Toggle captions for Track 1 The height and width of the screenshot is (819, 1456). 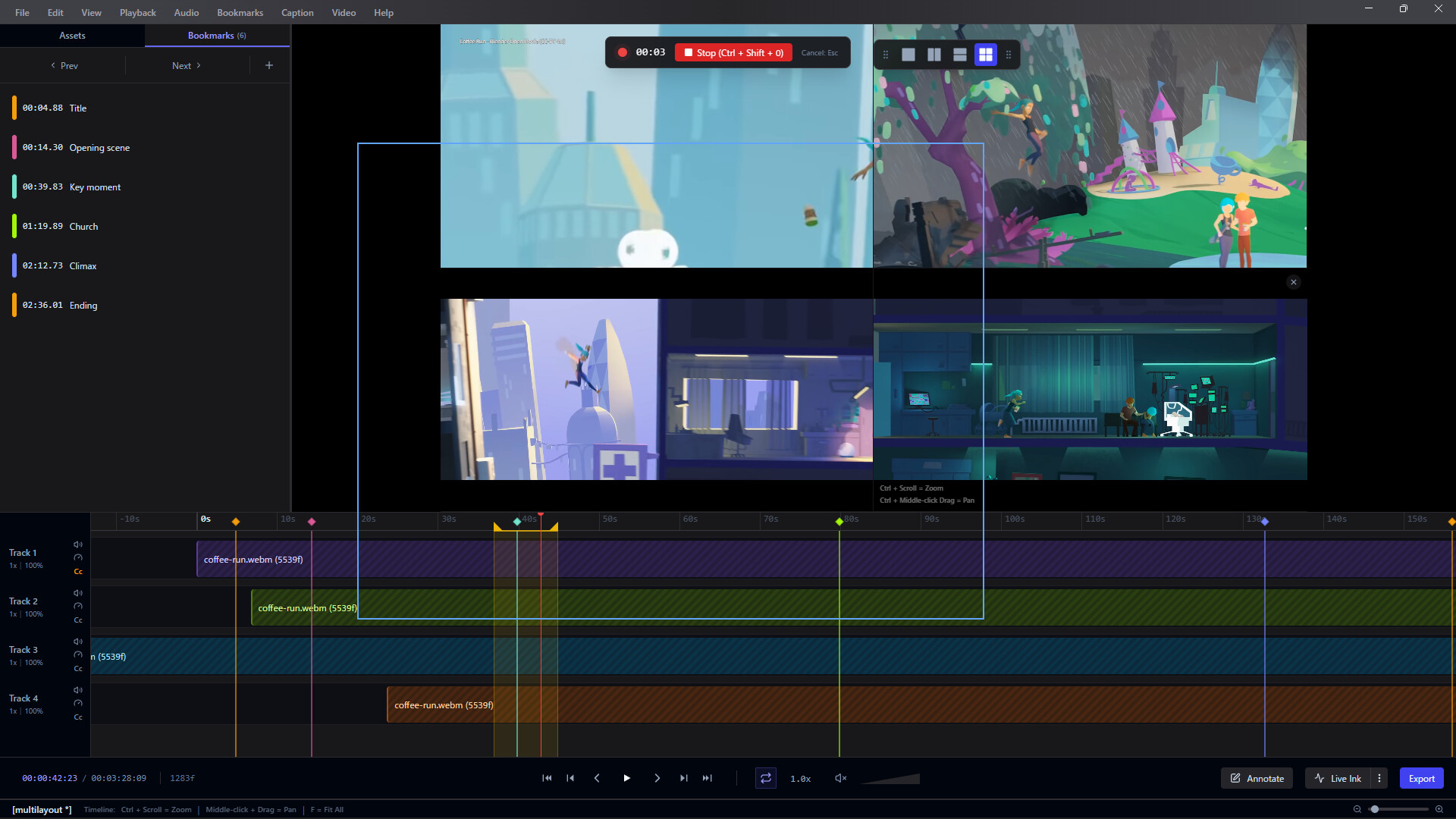(78, 571)
